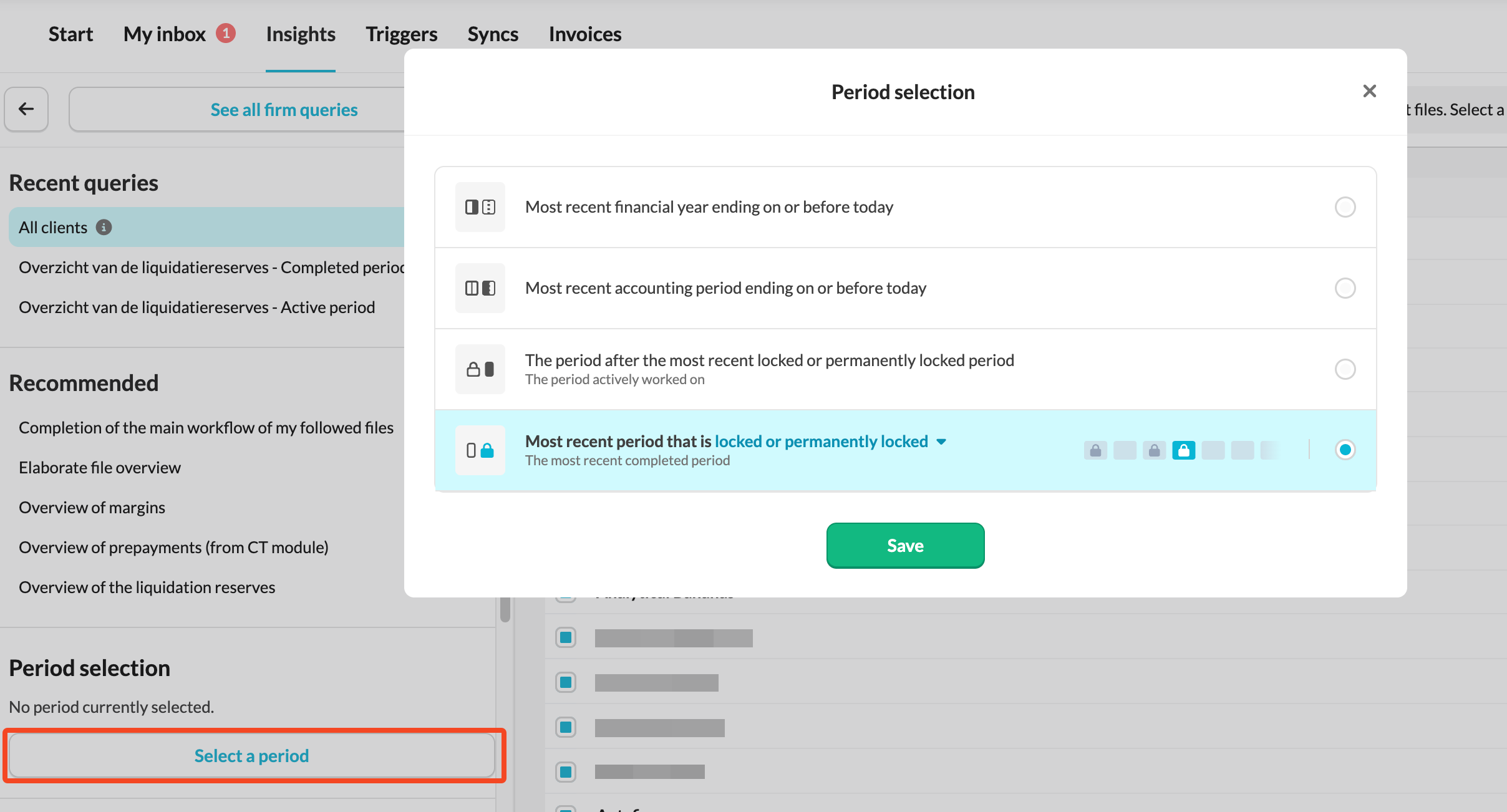Close the Period selection dialog

(x=1369, y=92)
